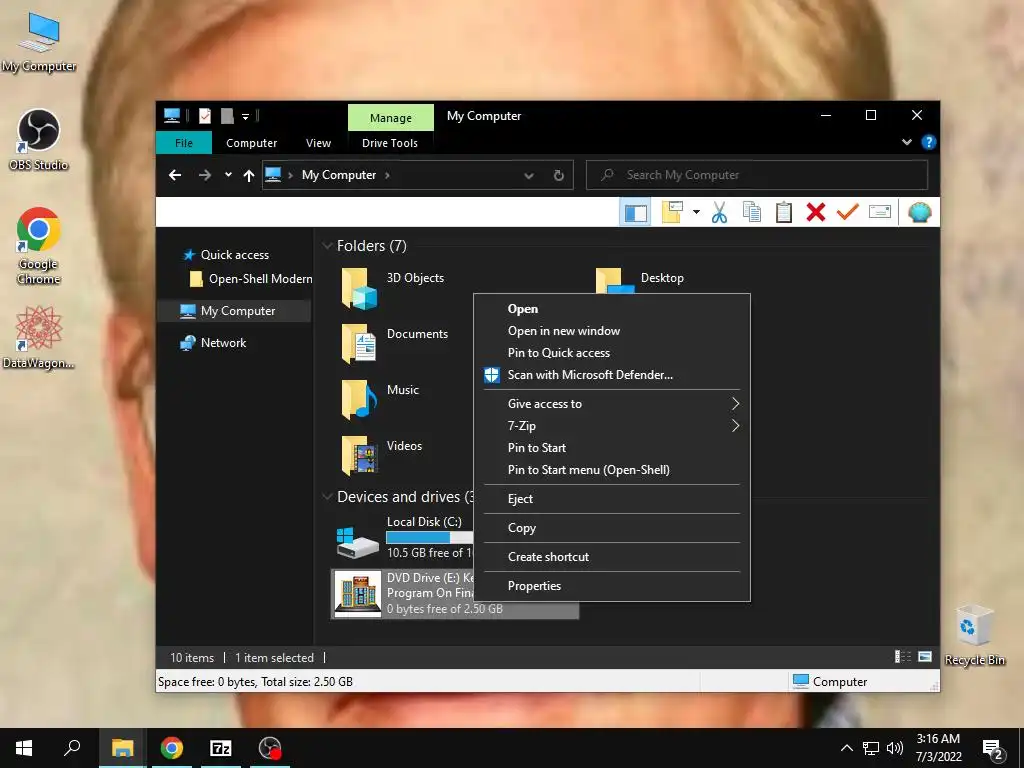Select the Music folder
Image resolution: width=1024 pixels, height=768 pixels.
point(380,399)
